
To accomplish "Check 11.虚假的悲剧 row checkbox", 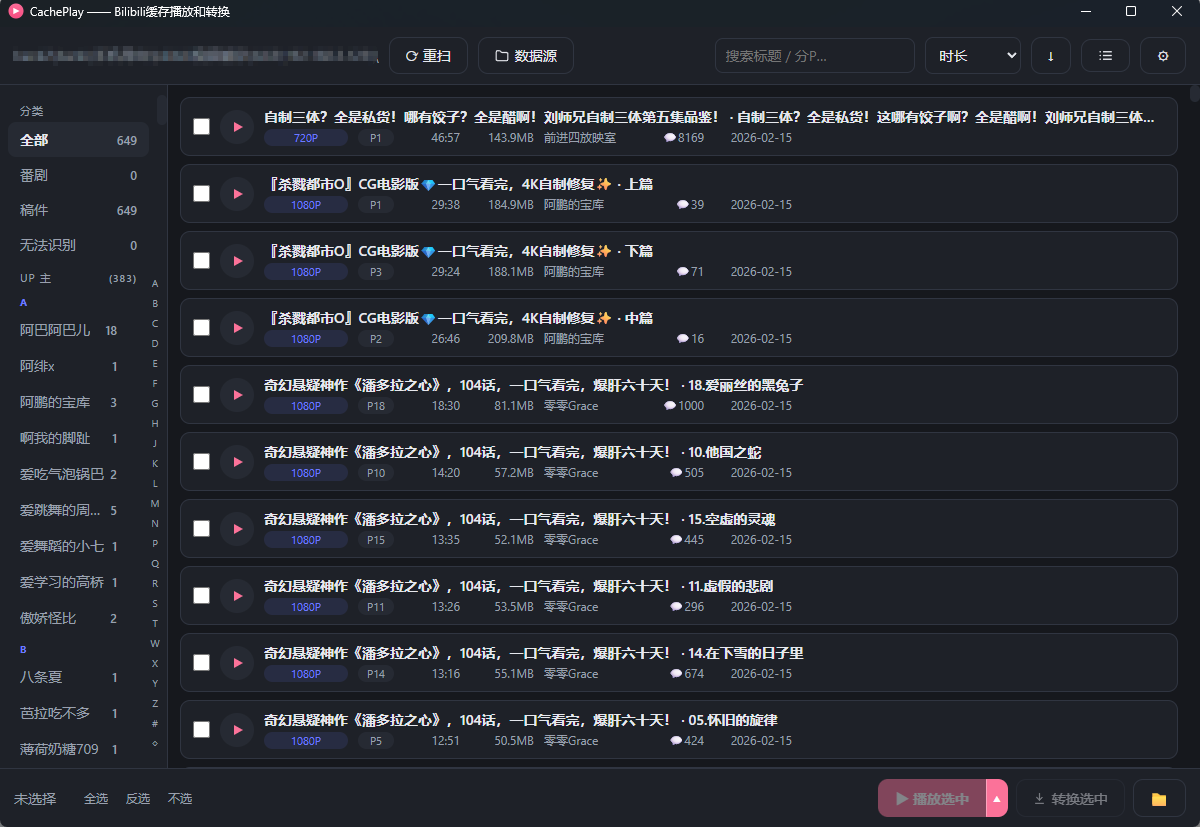I will [x=201, y=596].
